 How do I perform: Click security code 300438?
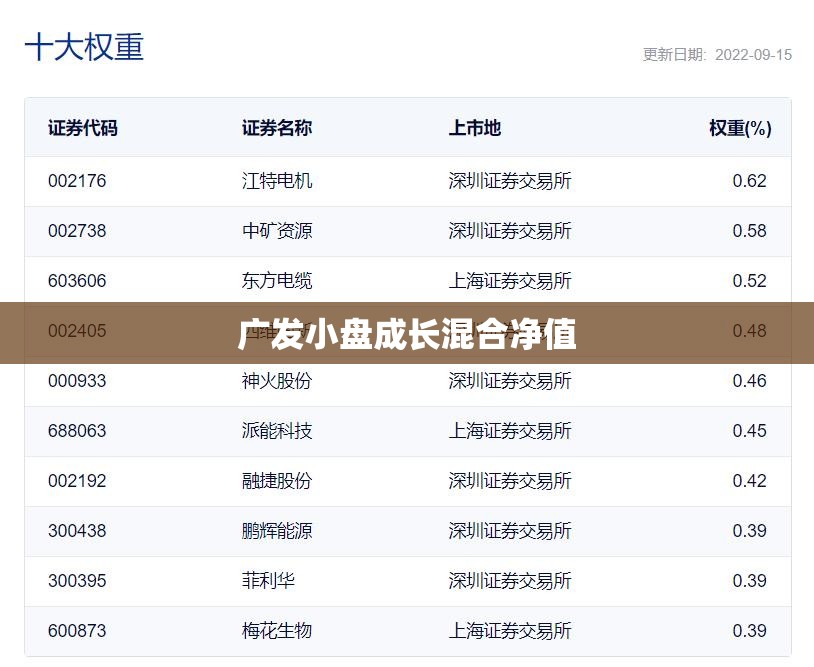click(77, 531)
